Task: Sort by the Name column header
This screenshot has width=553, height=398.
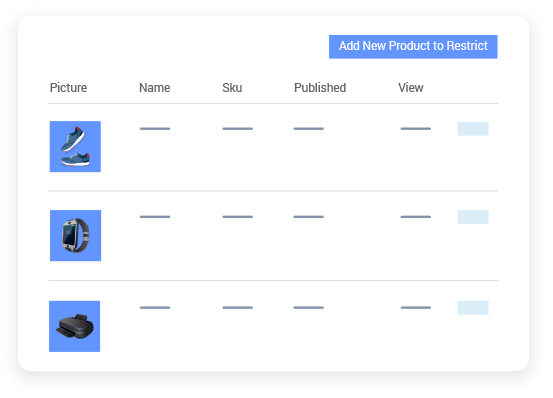Action: (x=154, y=88)
